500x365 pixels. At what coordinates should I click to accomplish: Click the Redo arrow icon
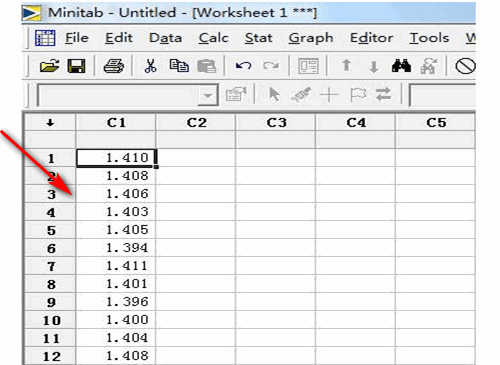[x=271, y=66]
